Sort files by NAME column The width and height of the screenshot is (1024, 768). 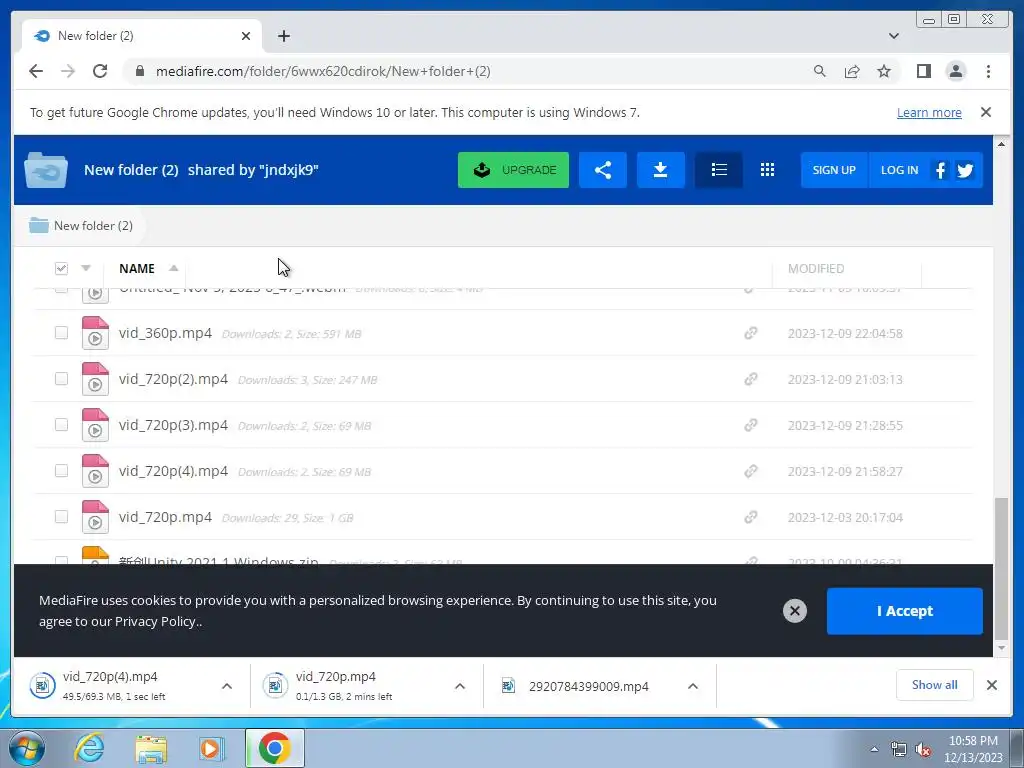[136, 268]
